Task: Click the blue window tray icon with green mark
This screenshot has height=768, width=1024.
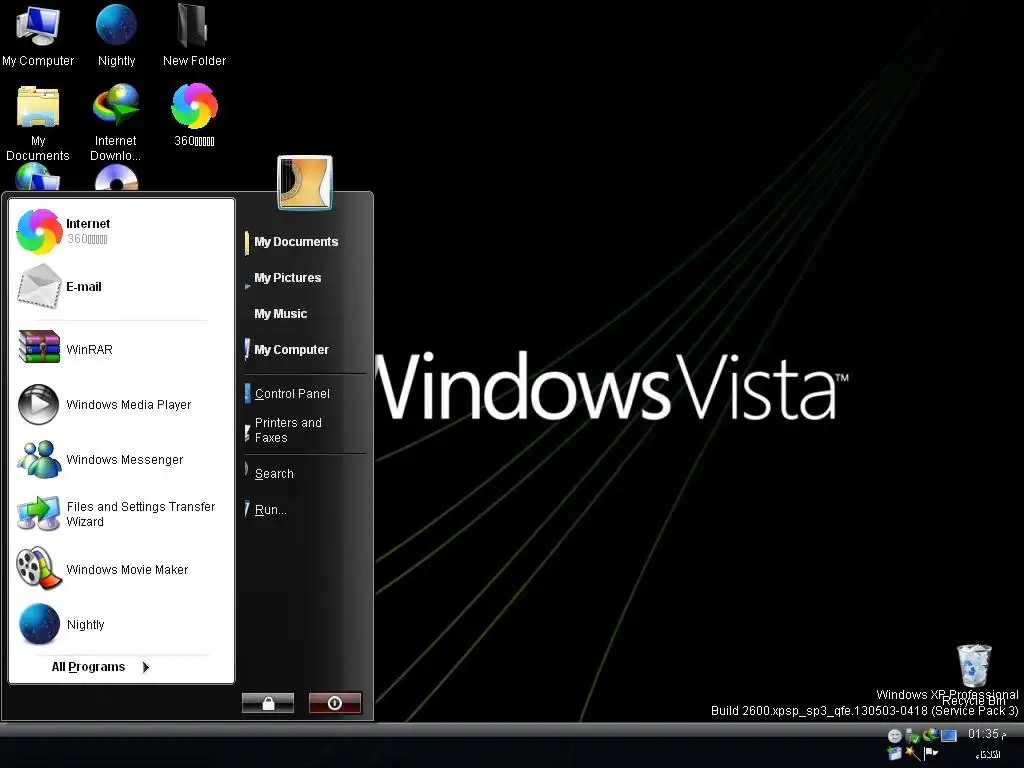Action: click(x=895, y=753)
